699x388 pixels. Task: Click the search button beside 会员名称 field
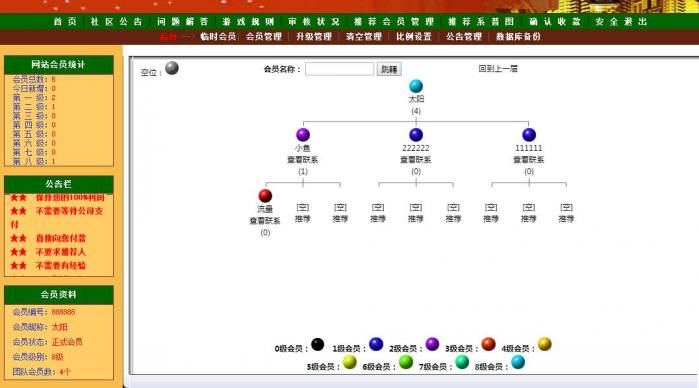389,69
